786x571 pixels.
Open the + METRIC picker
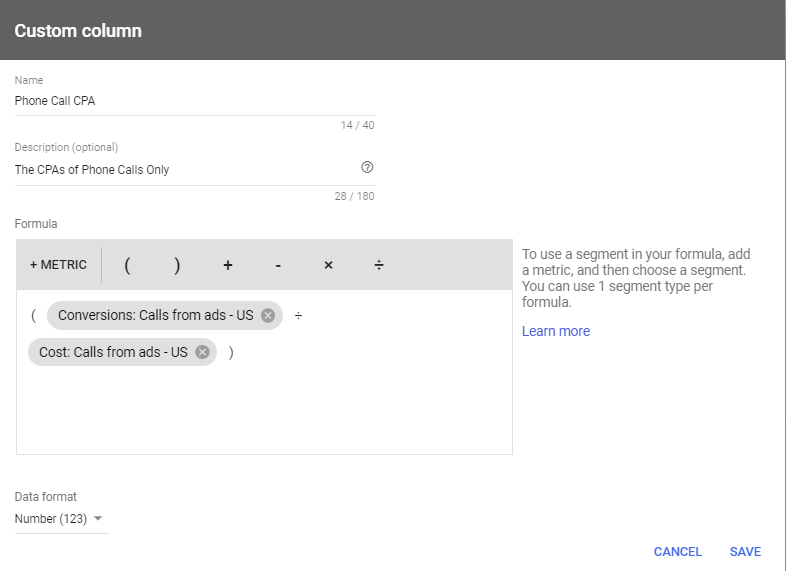point(58,265)
